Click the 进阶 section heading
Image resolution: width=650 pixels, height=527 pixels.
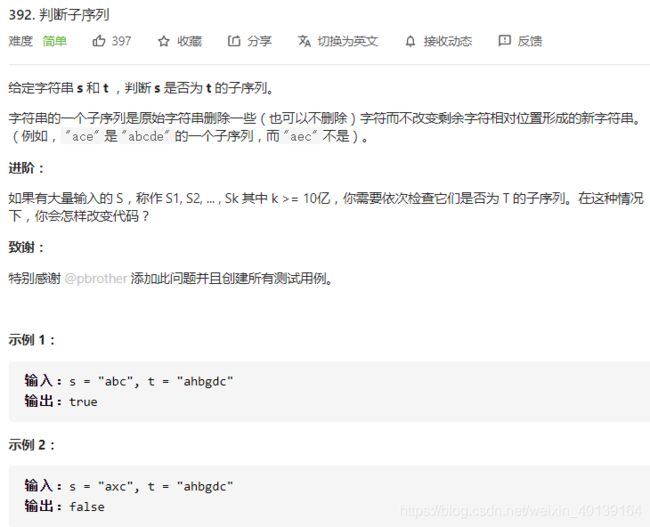(26, 168)
